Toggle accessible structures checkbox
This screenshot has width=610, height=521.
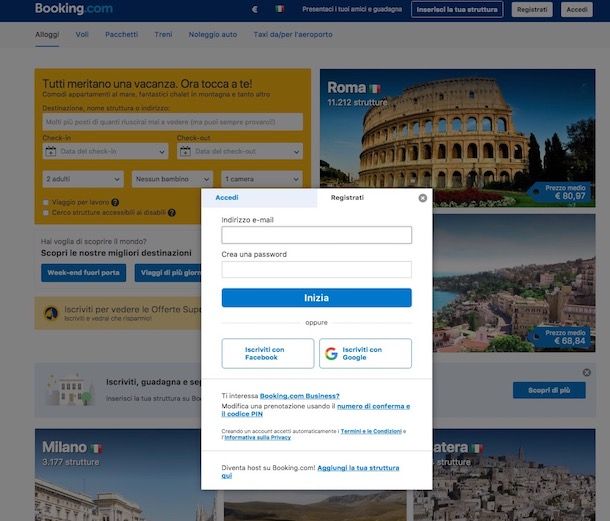(x=46, y=212)
